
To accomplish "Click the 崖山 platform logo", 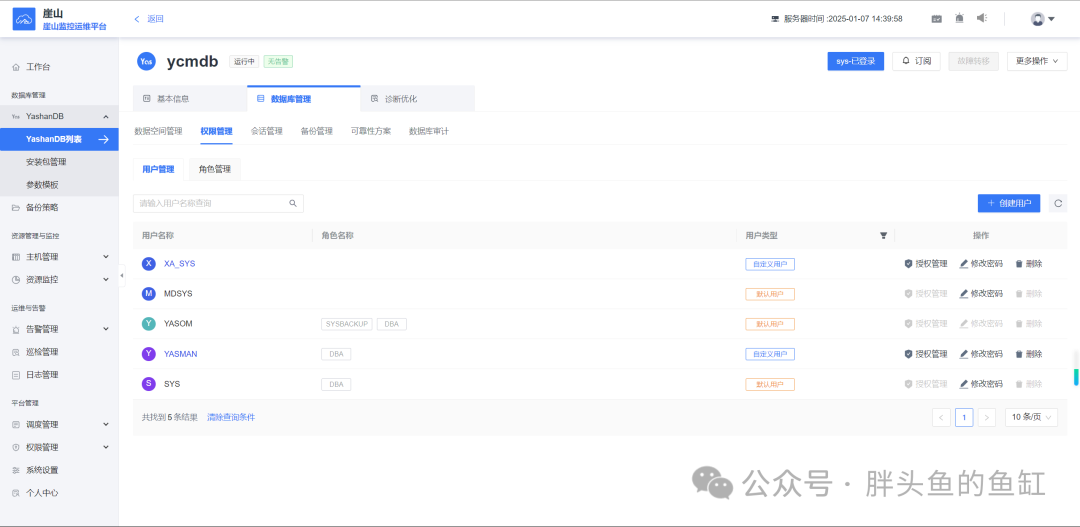I will (23, 19).
